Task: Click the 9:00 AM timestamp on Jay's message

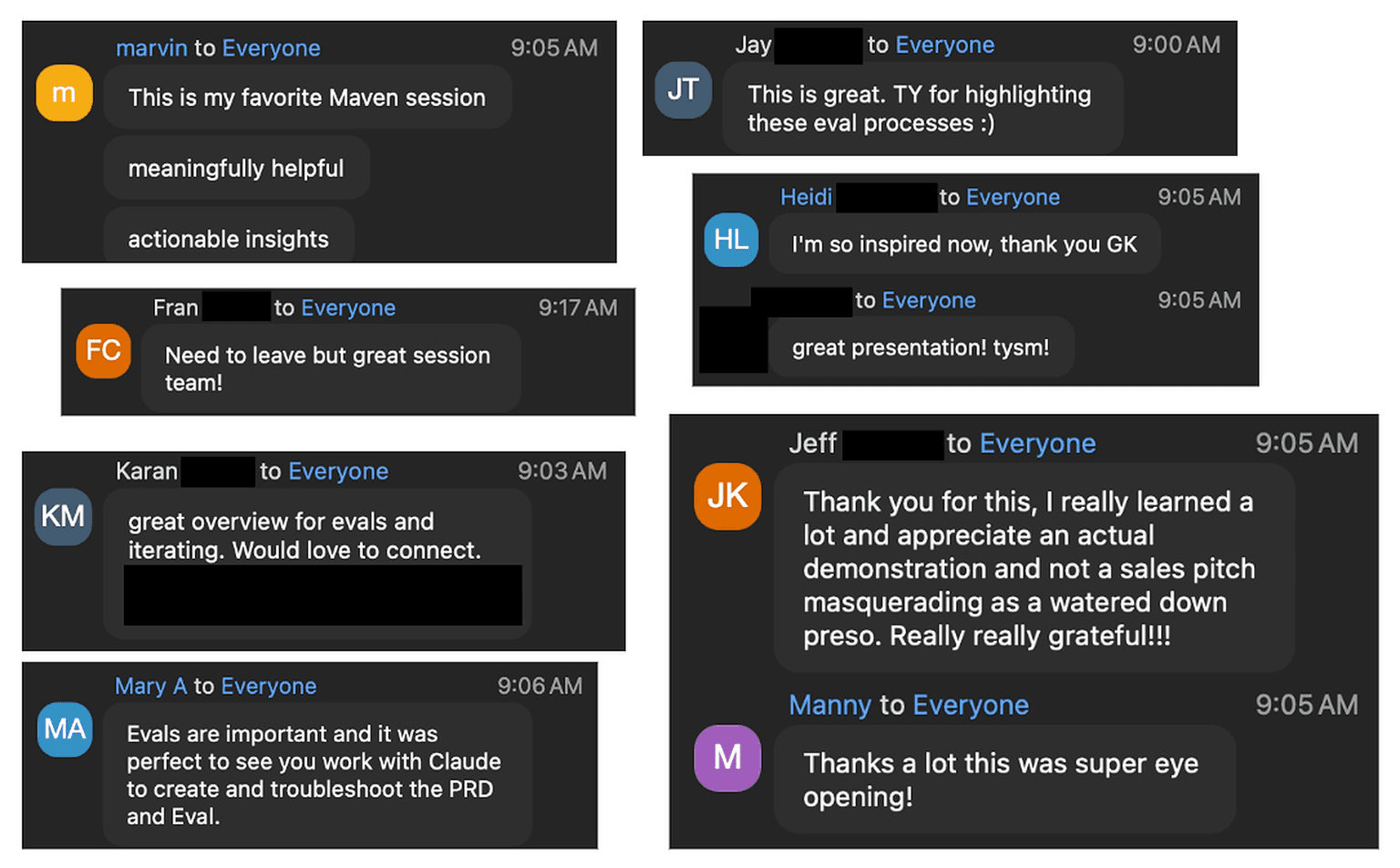Action: [x=1176, y=45]
